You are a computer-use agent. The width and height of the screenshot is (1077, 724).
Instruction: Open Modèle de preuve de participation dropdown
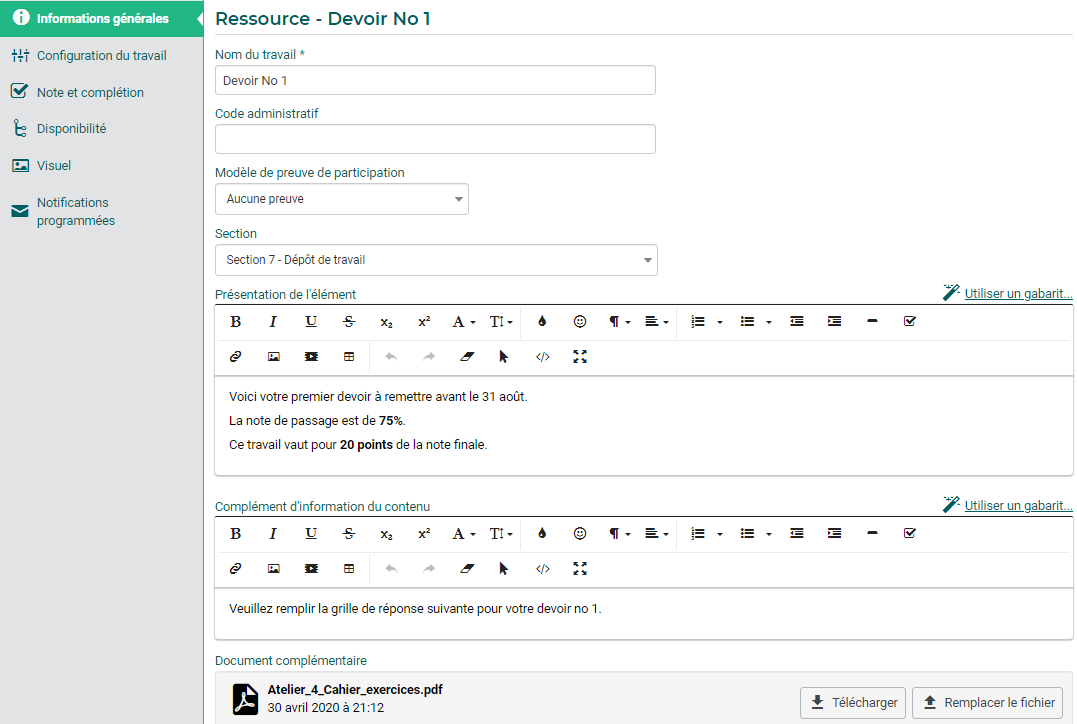pyautogui.click(x=342, y=199)
